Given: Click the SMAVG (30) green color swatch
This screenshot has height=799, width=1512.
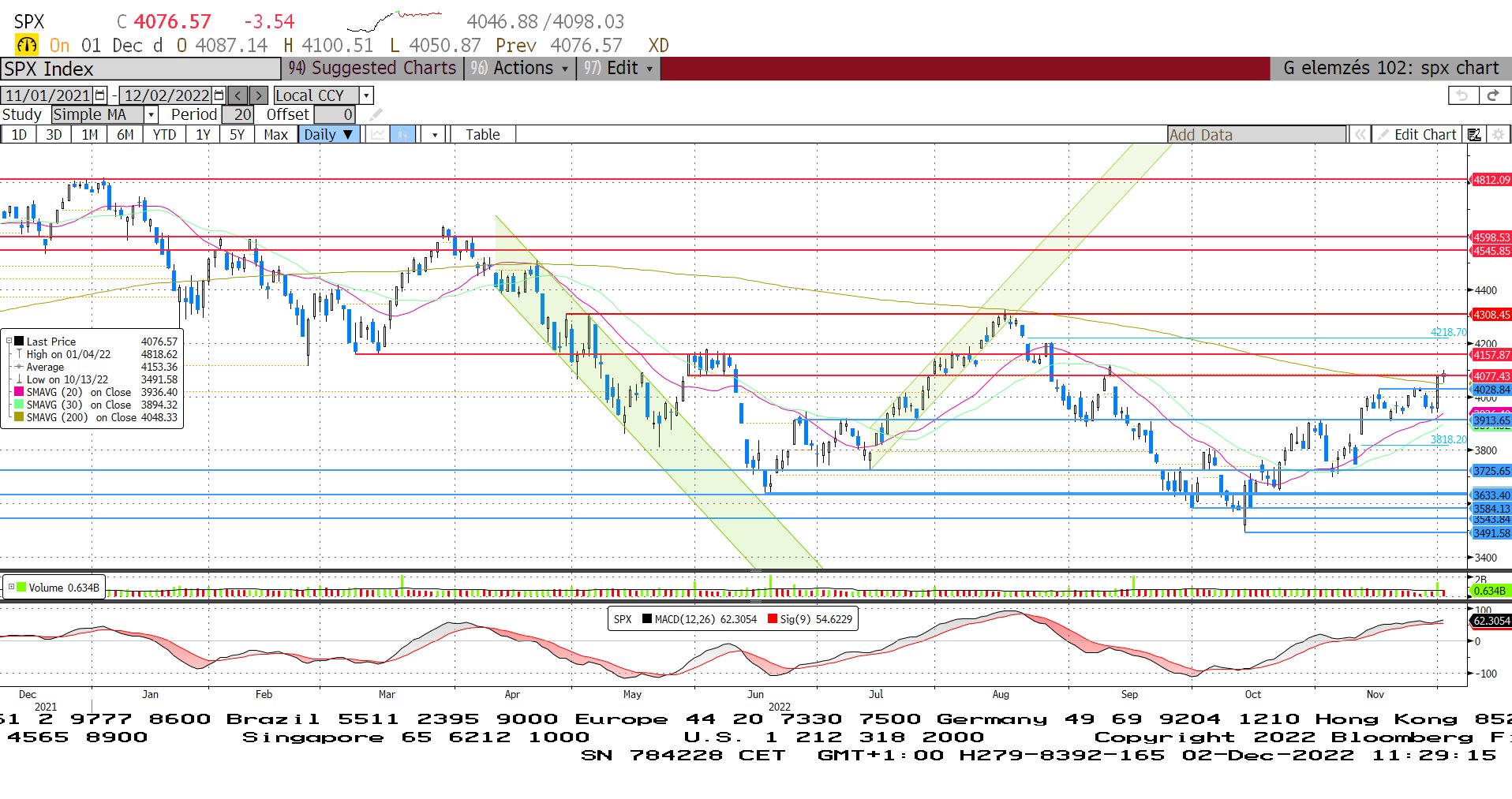Looking at the screenshot, I should (x=19, y=405).
